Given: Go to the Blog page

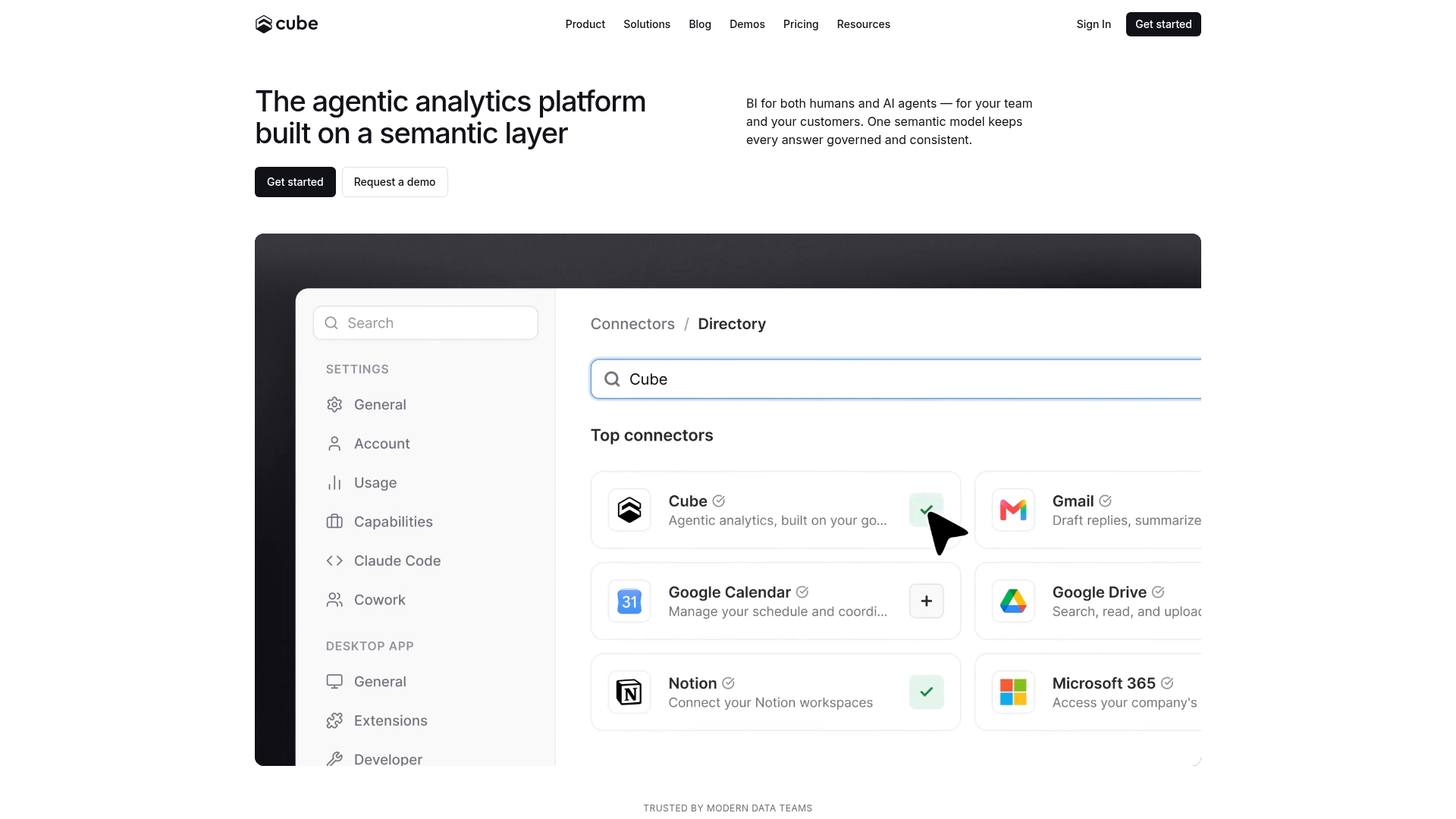Looking at the screenshot, I should point(700,24).
